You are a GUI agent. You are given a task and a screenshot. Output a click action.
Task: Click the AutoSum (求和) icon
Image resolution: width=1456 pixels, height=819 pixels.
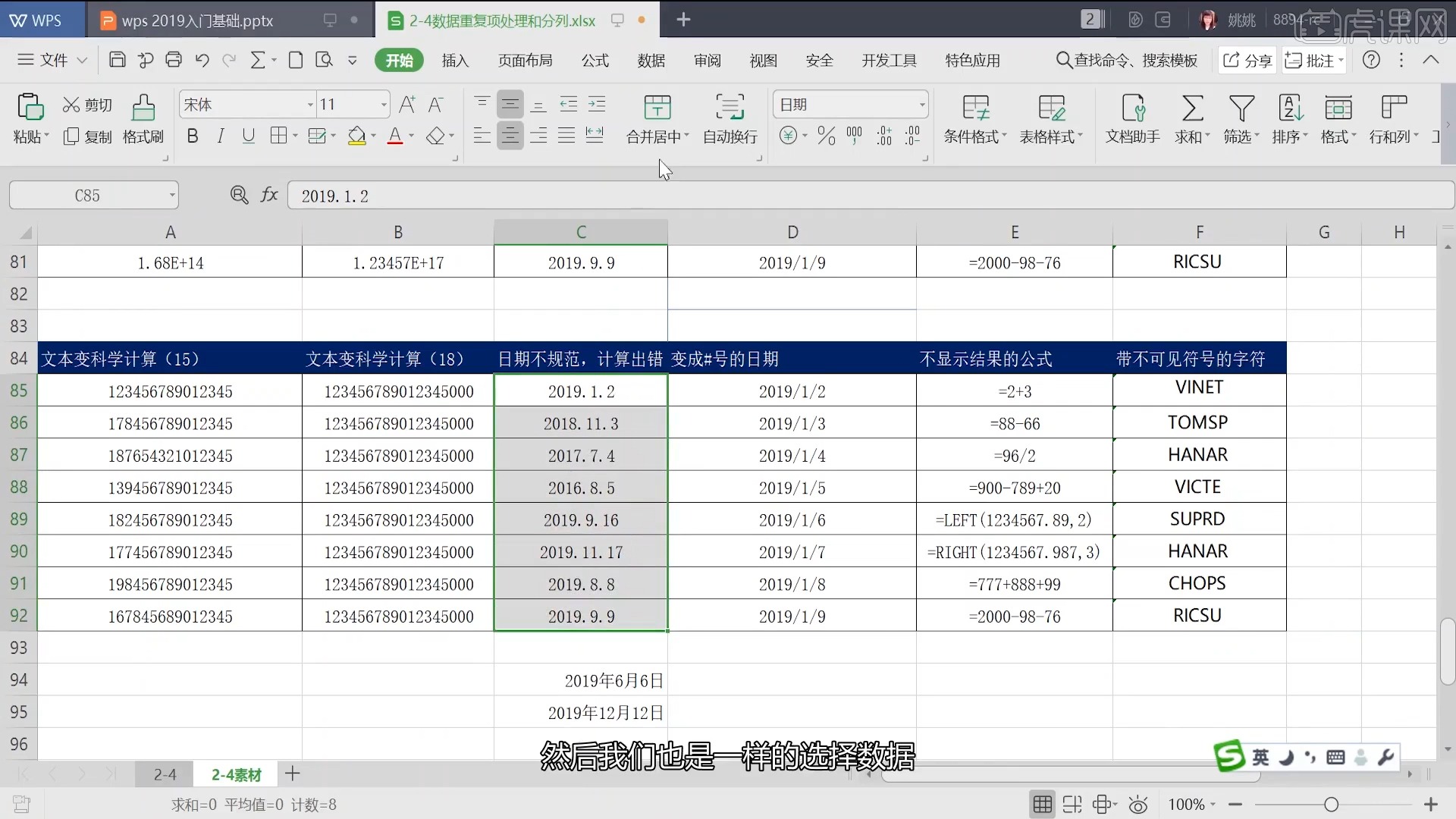point(1192,108)
